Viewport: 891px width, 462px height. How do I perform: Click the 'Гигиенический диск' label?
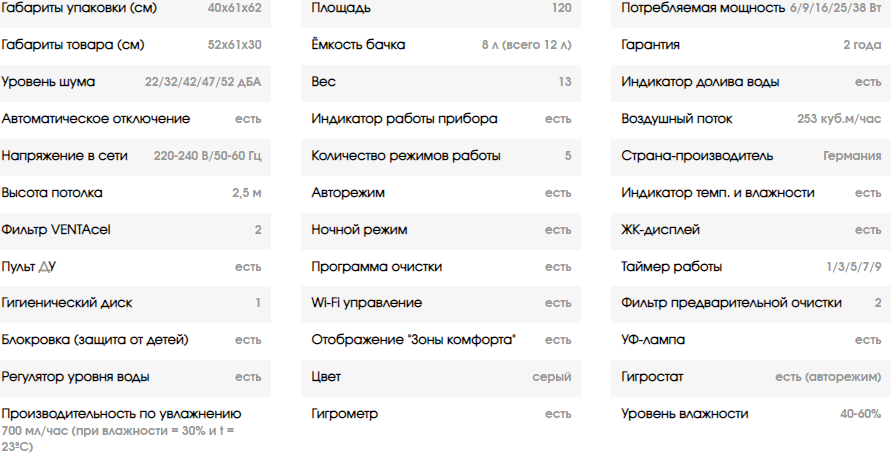click(67, 303)
